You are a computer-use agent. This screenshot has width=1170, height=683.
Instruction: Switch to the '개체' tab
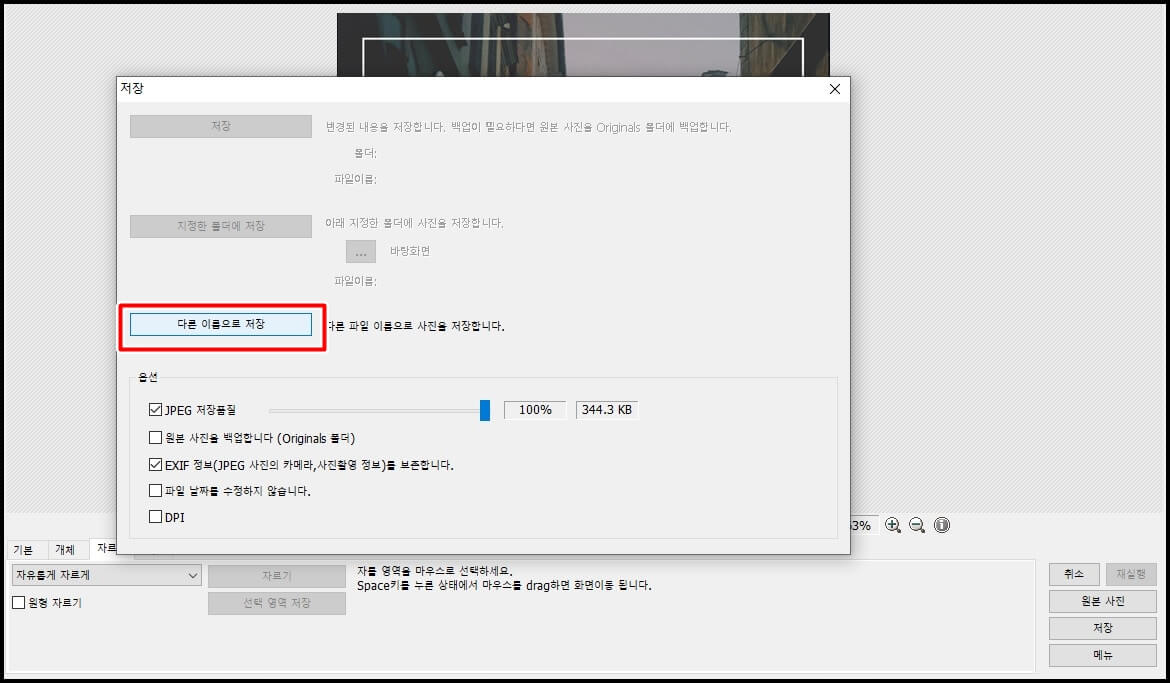65,550
